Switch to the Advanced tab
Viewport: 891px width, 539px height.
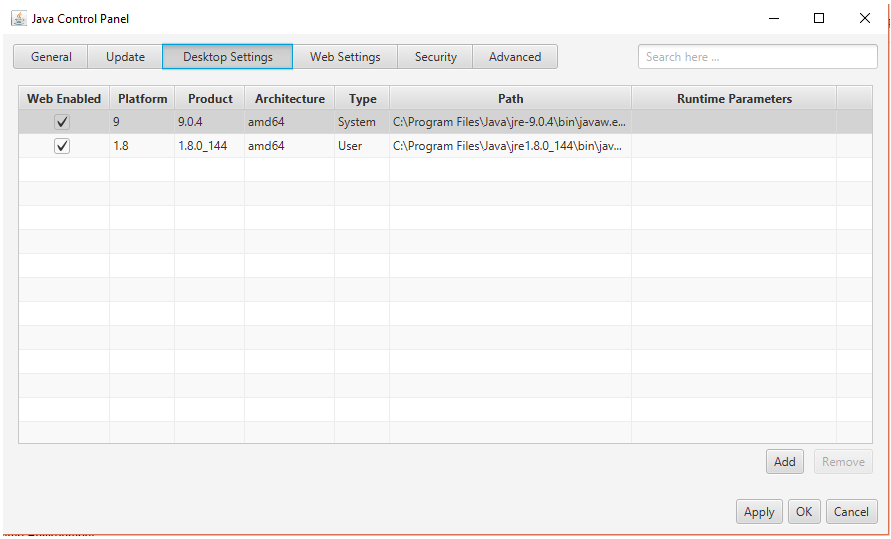[x=515, y=57]
